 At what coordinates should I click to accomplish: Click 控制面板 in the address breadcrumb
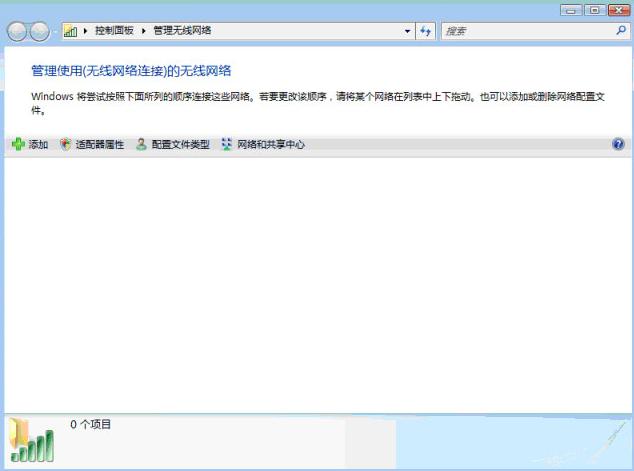coord(114,30)
